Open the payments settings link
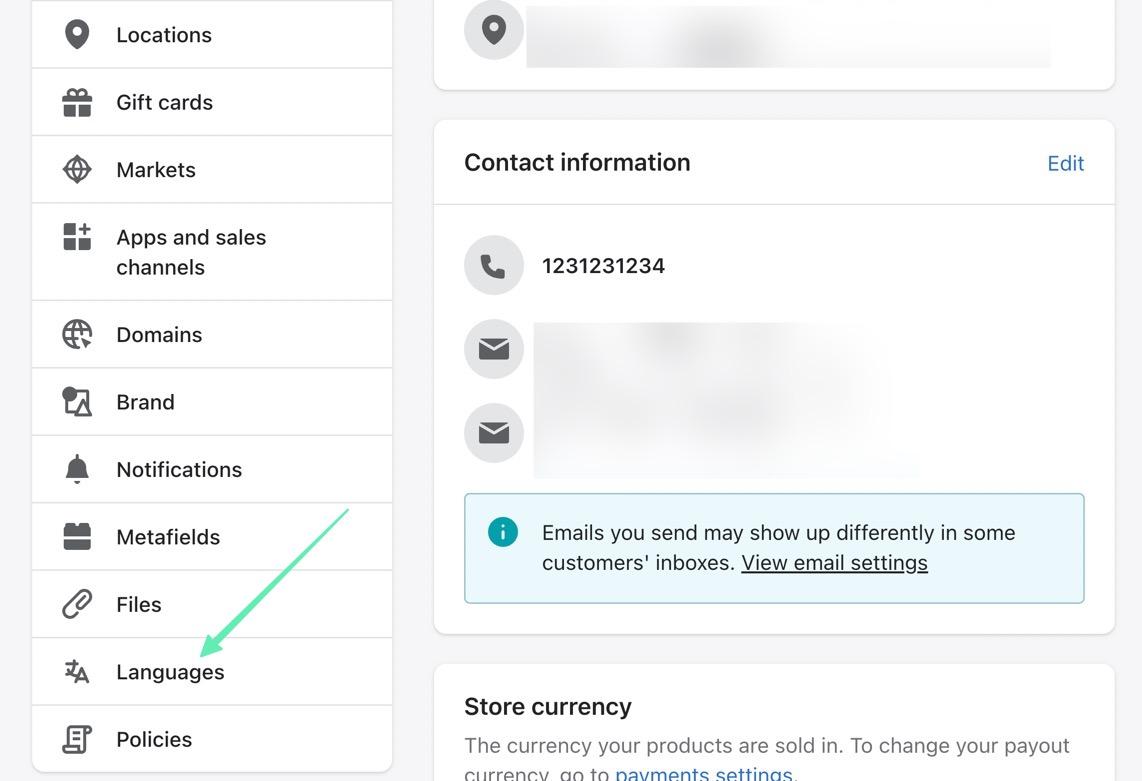Image resolution: width=1142 pixels, height=781 pixels. pyautogui.click(x=703, y=773)
